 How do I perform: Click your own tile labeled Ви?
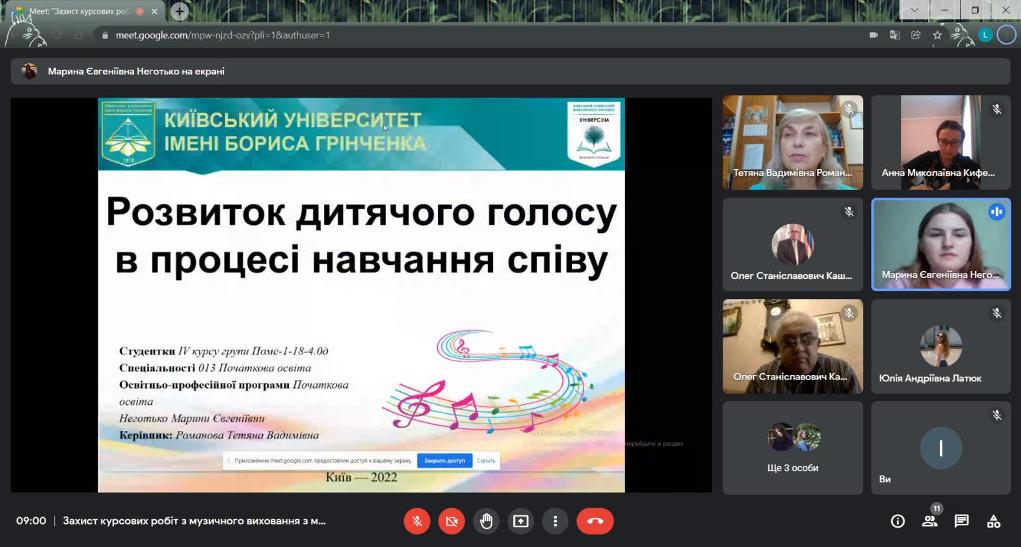click(941, 448)
